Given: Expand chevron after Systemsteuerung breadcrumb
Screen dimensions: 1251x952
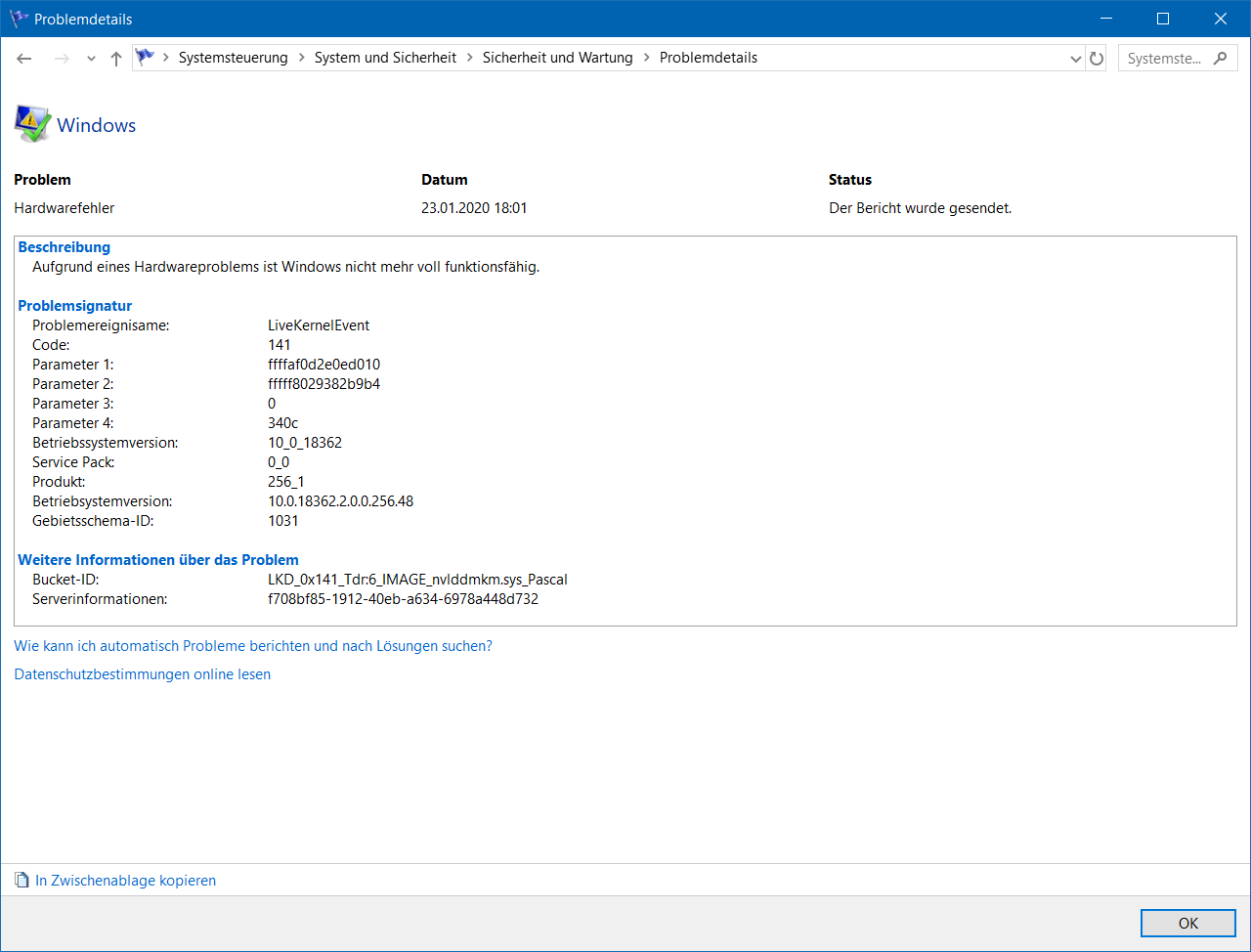Looking at the screenshot, I should 301,58.
